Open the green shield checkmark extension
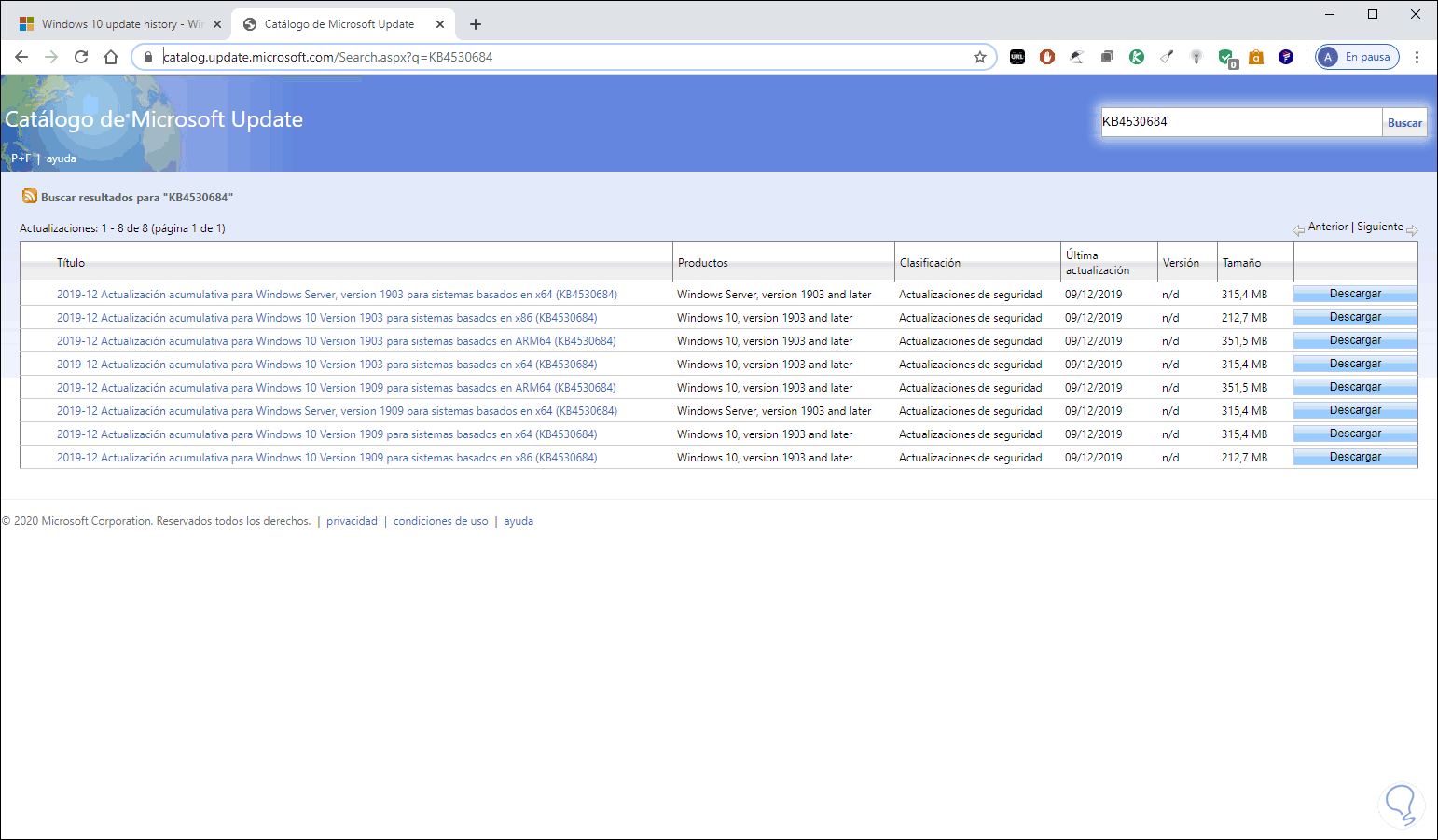Screen dimensions: 1438x840 tap(1227, 58)
